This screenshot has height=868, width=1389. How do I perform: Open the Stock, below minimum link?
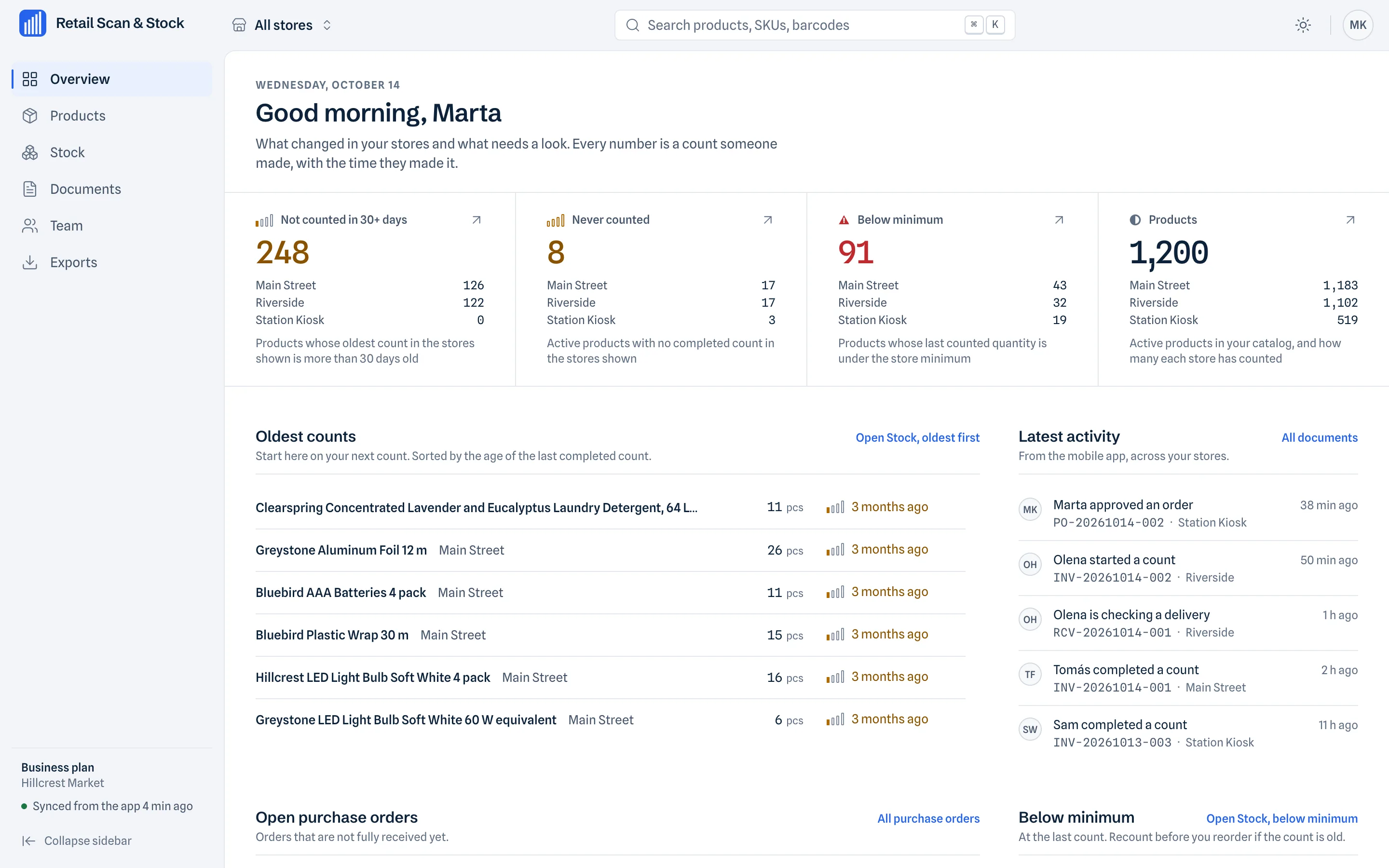(x=1281, y=819)
